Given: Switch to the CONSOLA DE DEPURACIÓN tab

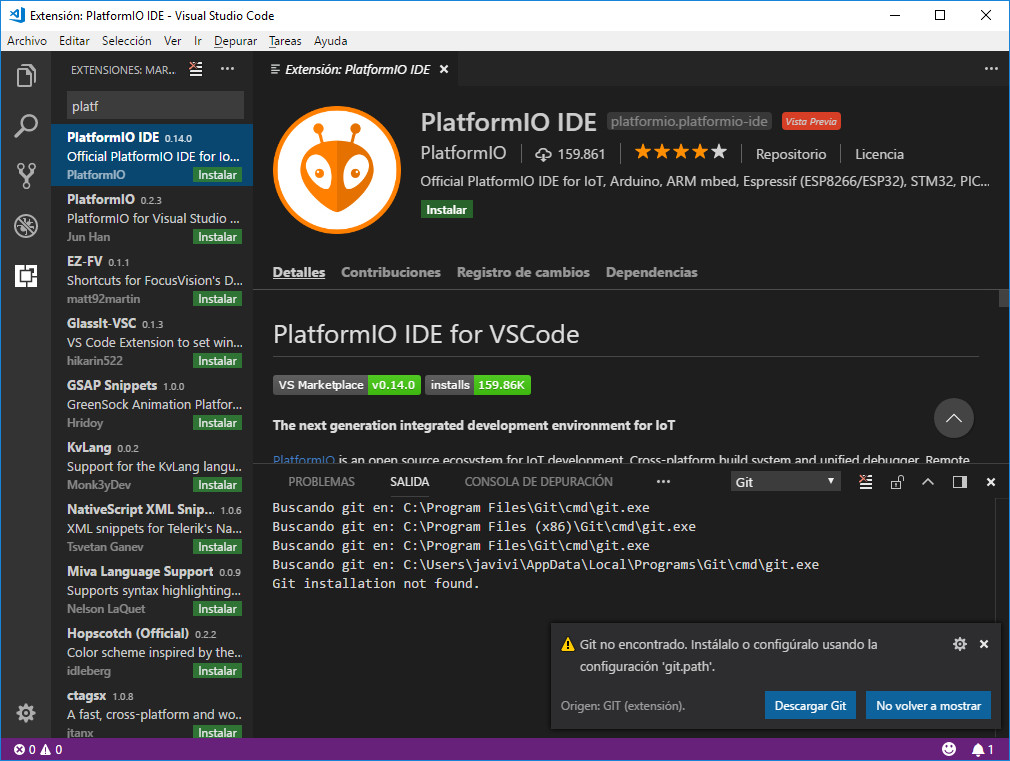Looking at the screenshot, I should point(538,481).
